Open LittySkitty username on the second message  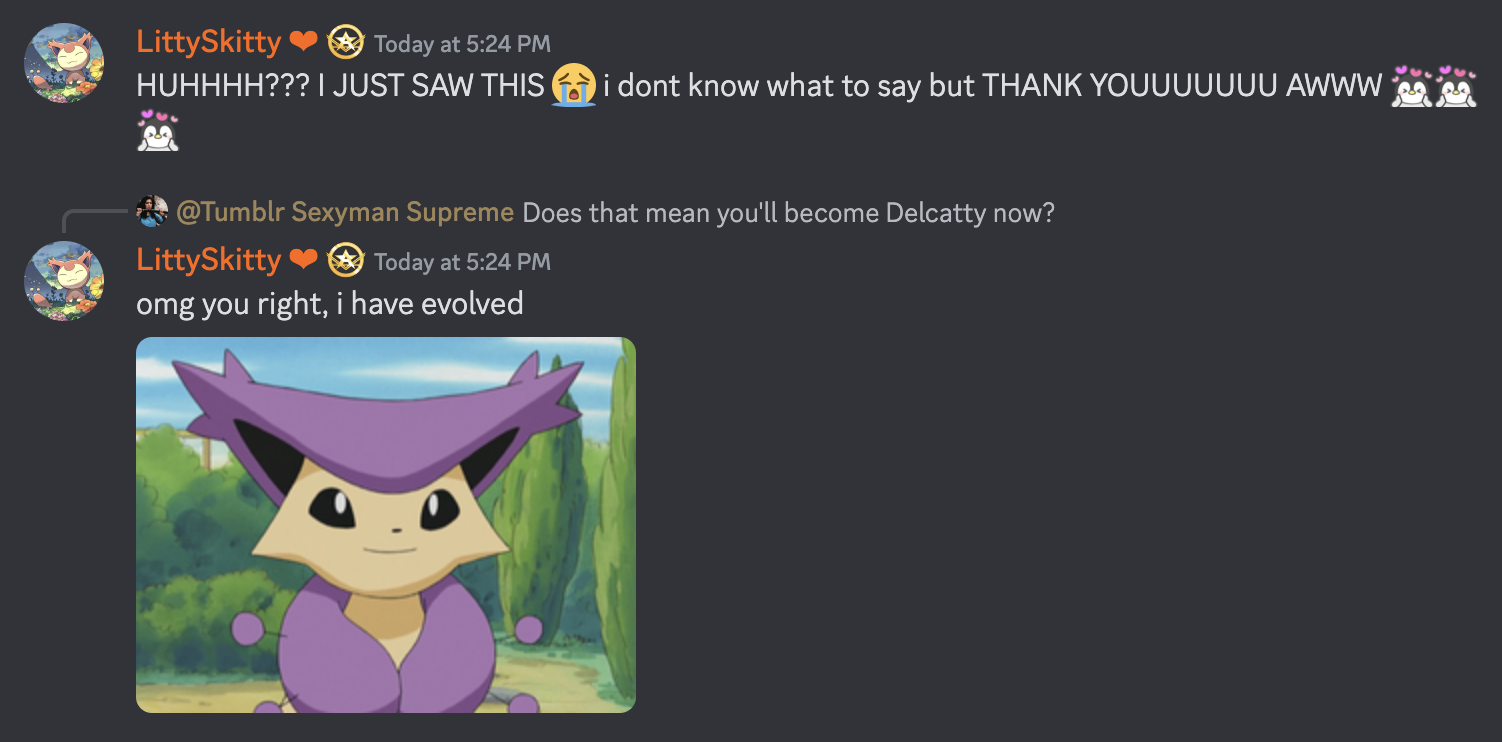point(209,260)
